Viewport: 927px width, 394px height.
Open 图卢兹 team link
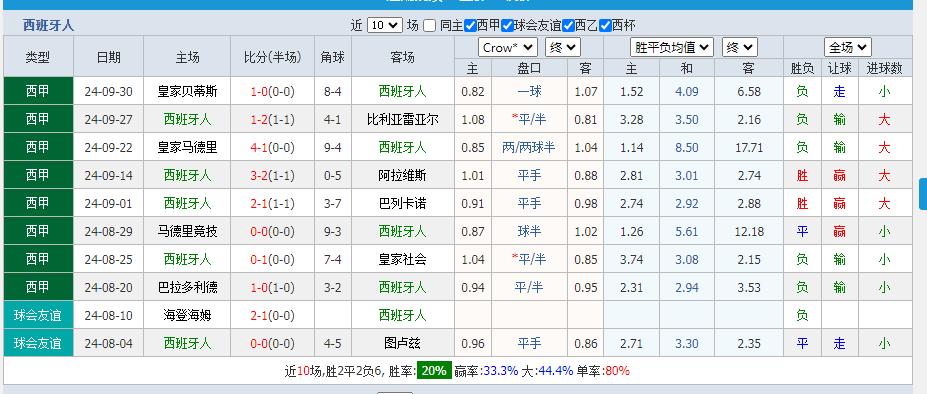tap(403, 343)
